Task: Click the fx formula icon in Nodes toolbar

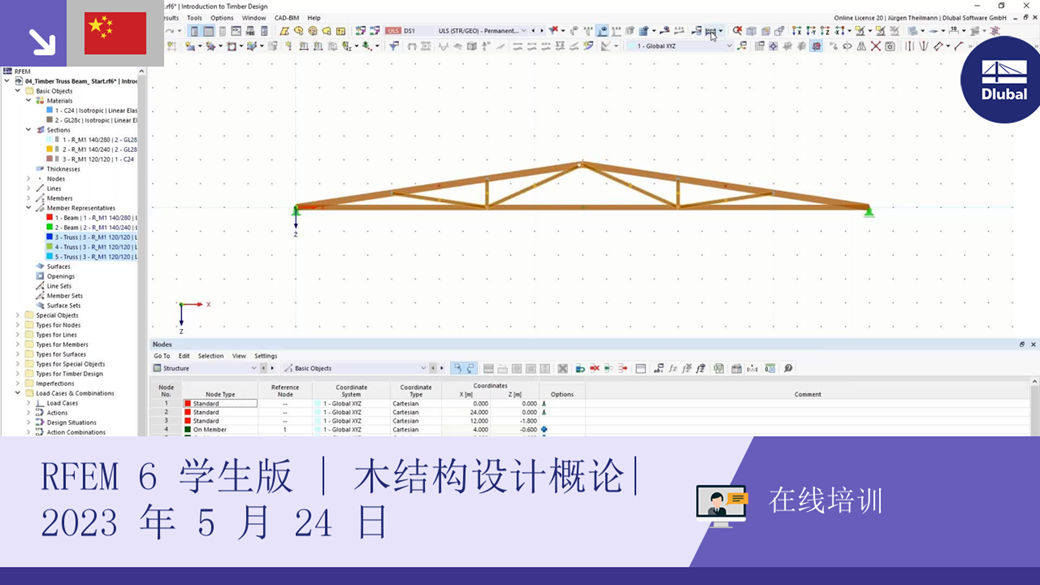Action: [x=673, y=368]
